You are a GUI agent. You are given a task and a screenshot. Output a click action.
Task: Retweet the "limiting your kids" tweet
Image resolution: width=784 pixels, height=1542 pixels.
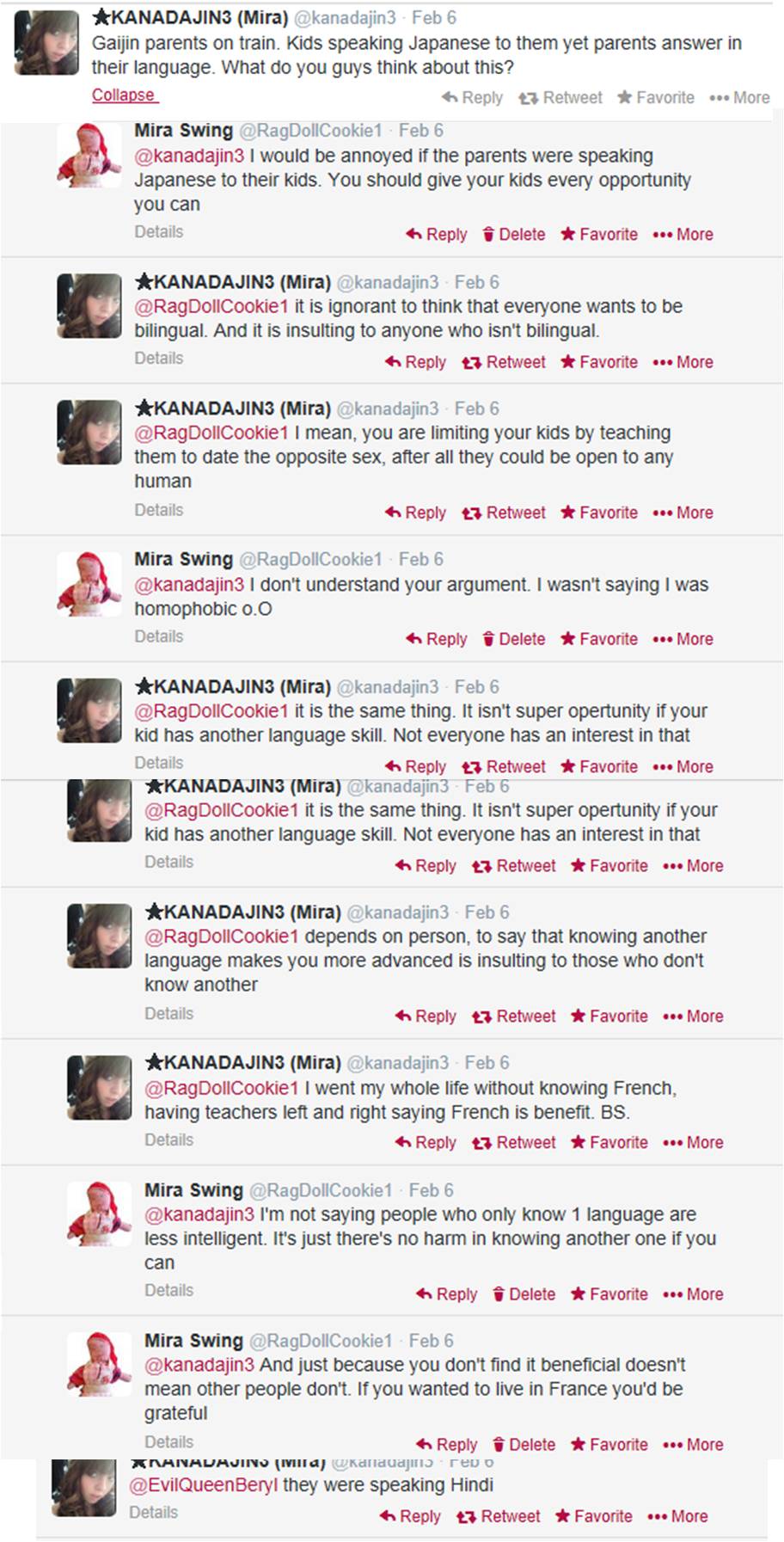point(504,513)
